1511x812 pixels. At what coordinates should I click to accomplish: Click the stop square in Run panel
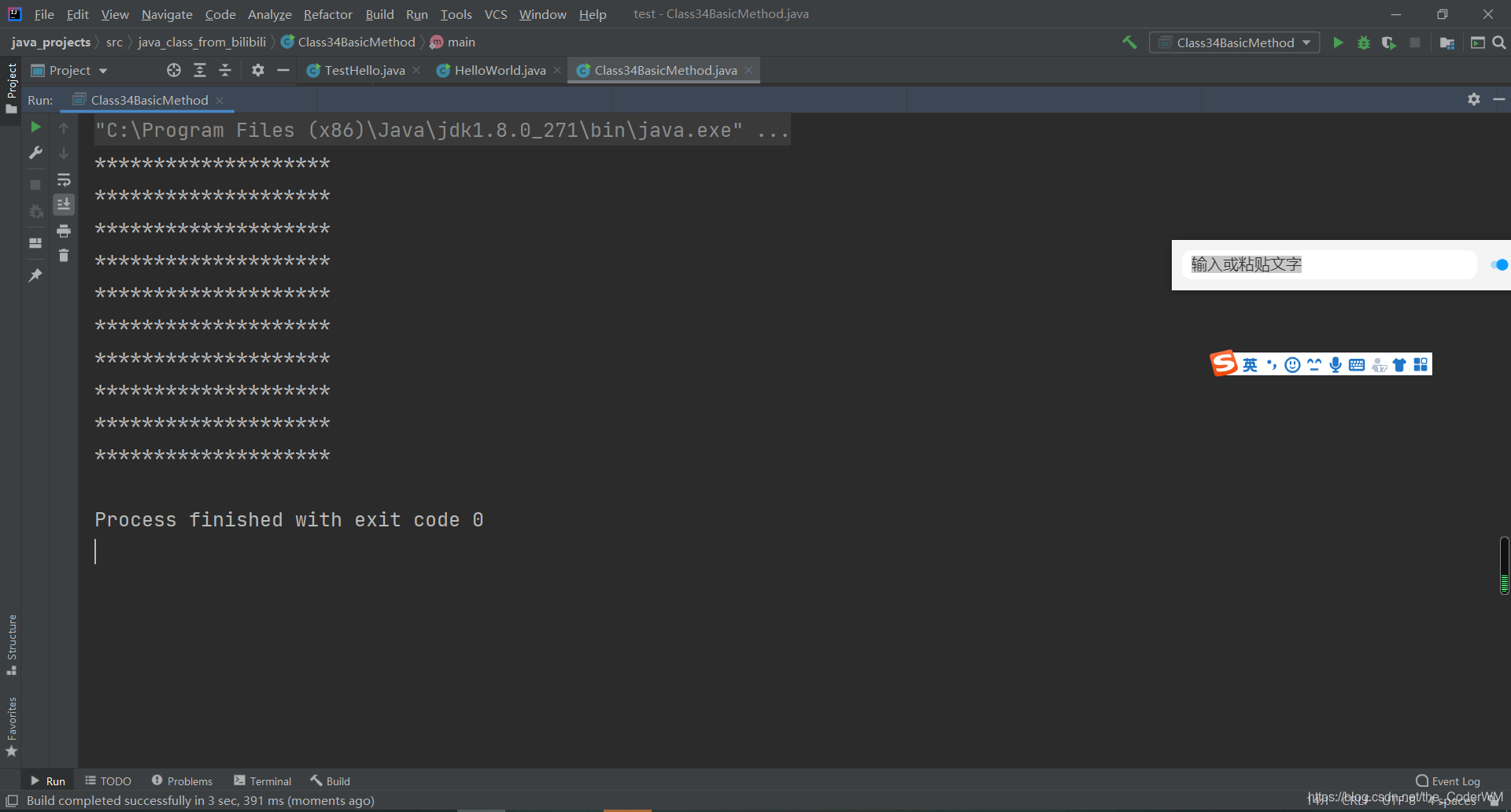[35, 185]
